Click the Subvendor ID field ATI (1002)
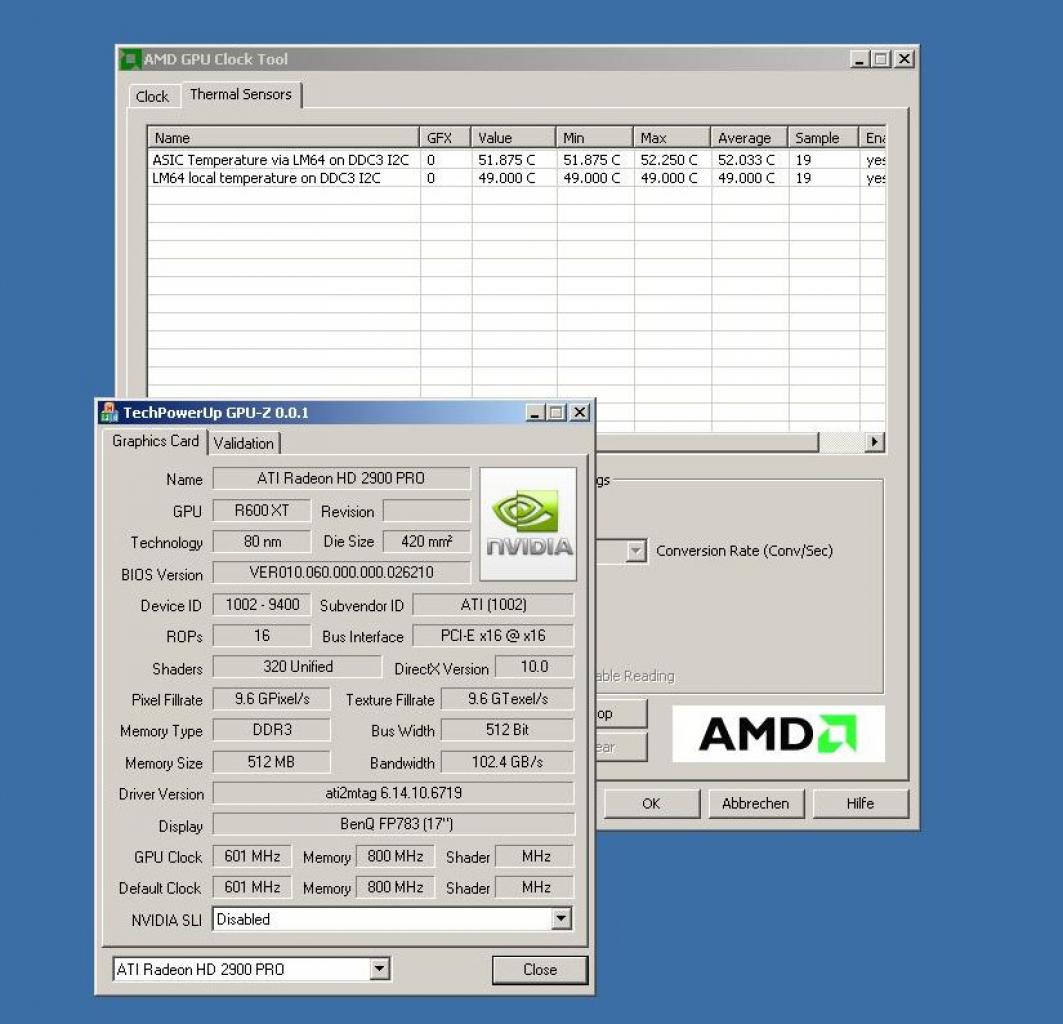The height and width of the screenshot is (1024, 1063). click(493, 604)
